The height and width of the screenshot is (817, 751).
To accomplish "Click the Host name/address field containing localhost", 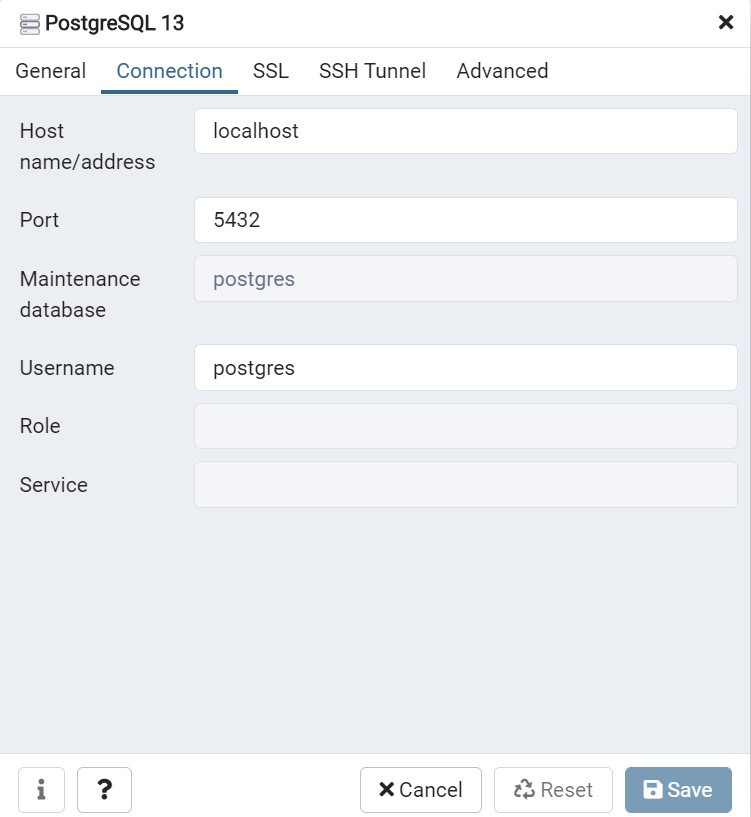I will click(465, 131).
